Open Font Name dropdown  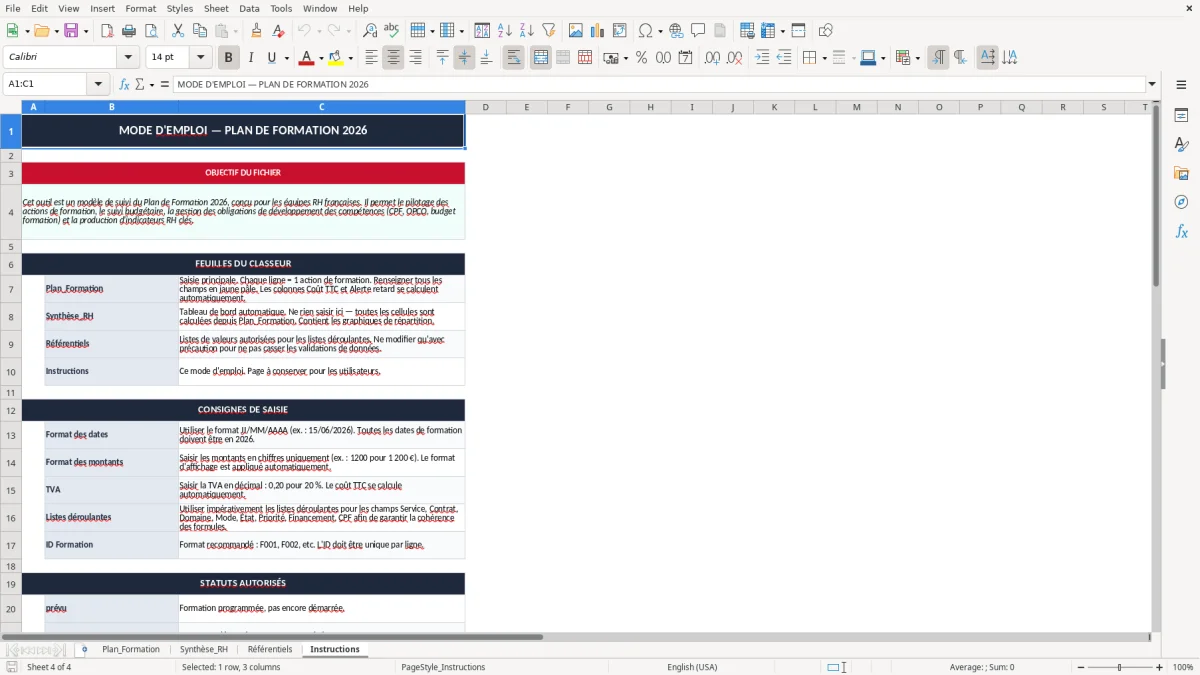[x=127, y=58]
